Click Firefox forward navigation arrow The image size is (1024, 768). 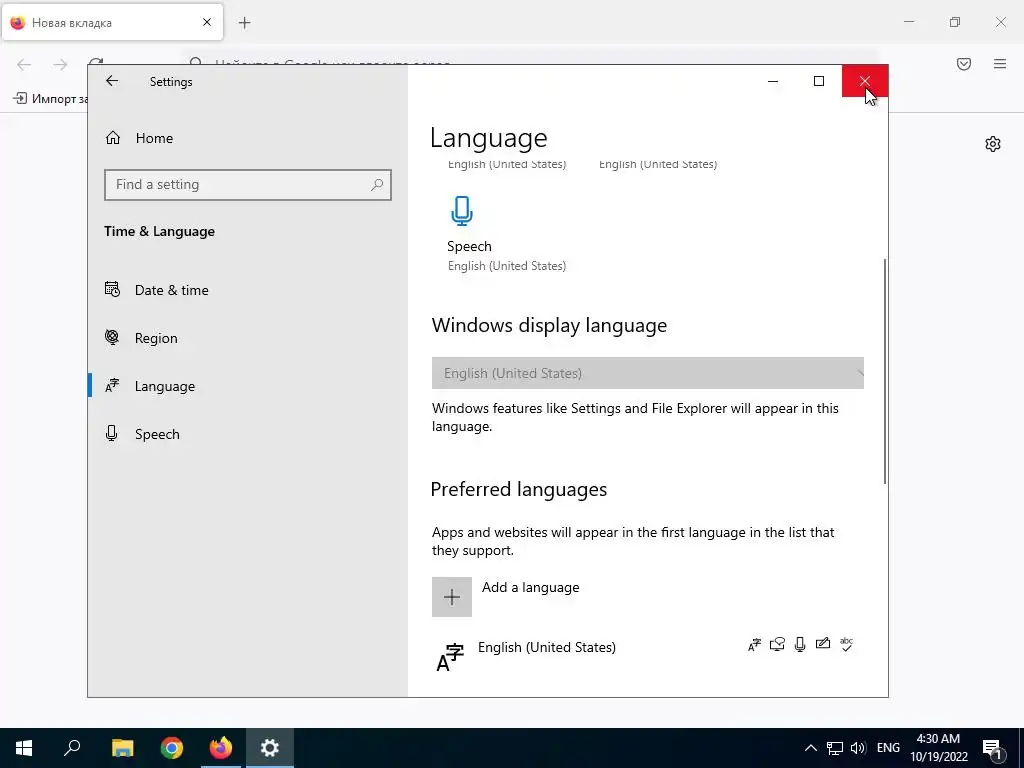[60, 64]
